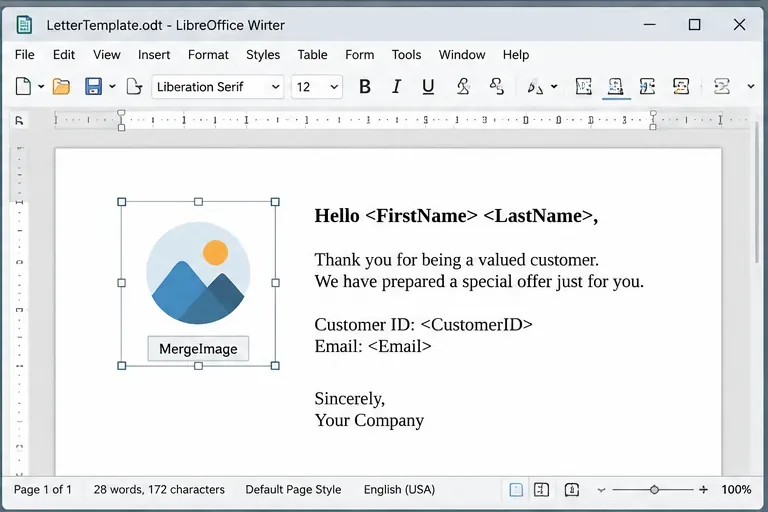Image resolution: width=768 pixels, height=512 pixels.
Task: Click the Email placeholder line
Action: (x=373, y=346)
